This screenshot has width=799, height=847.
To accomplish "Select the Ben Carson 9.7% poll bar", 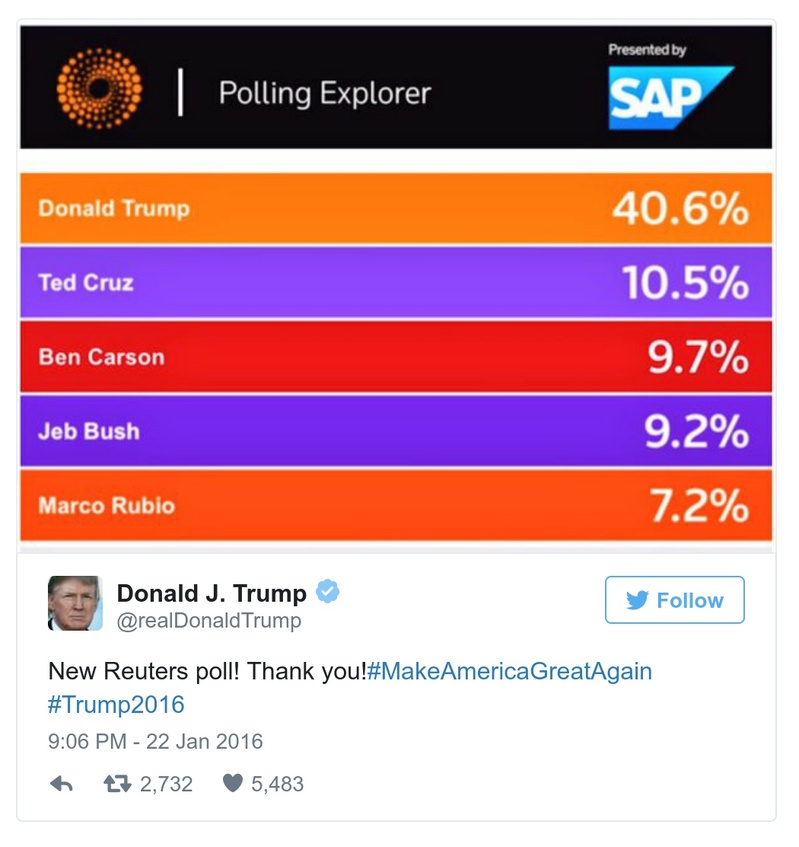I will [x=400, y=357].
